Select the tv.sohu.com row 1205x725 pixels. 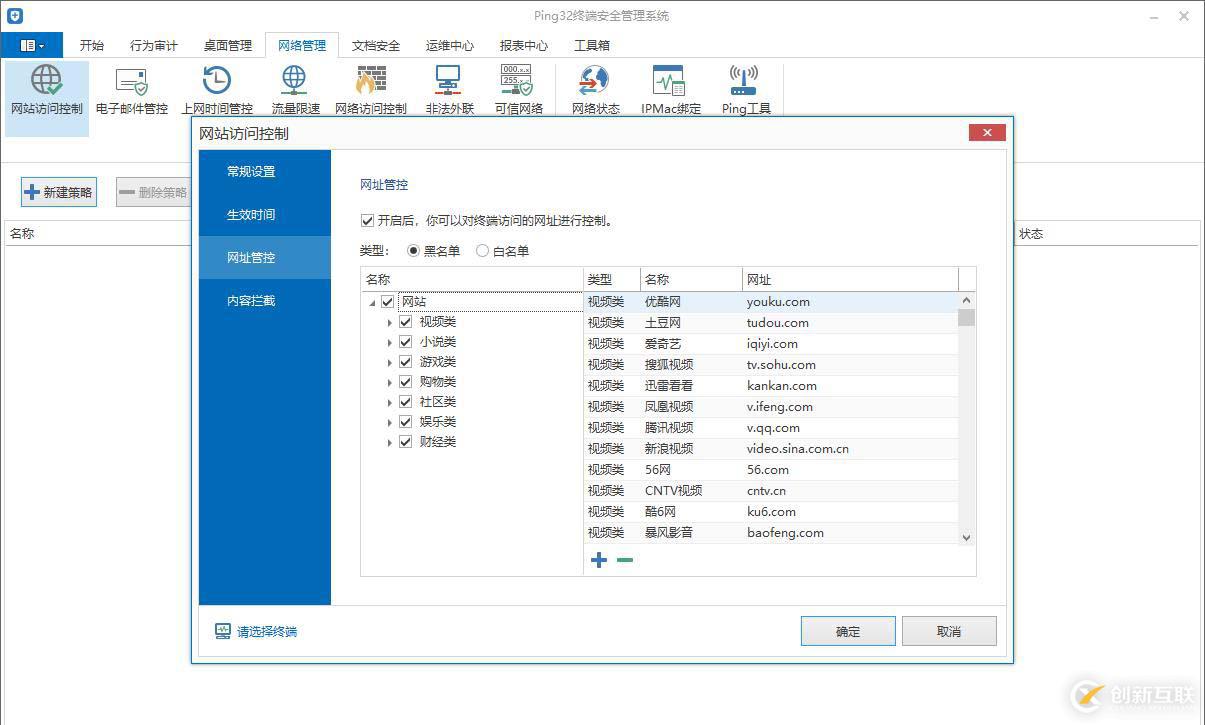(x=771, y=365)
